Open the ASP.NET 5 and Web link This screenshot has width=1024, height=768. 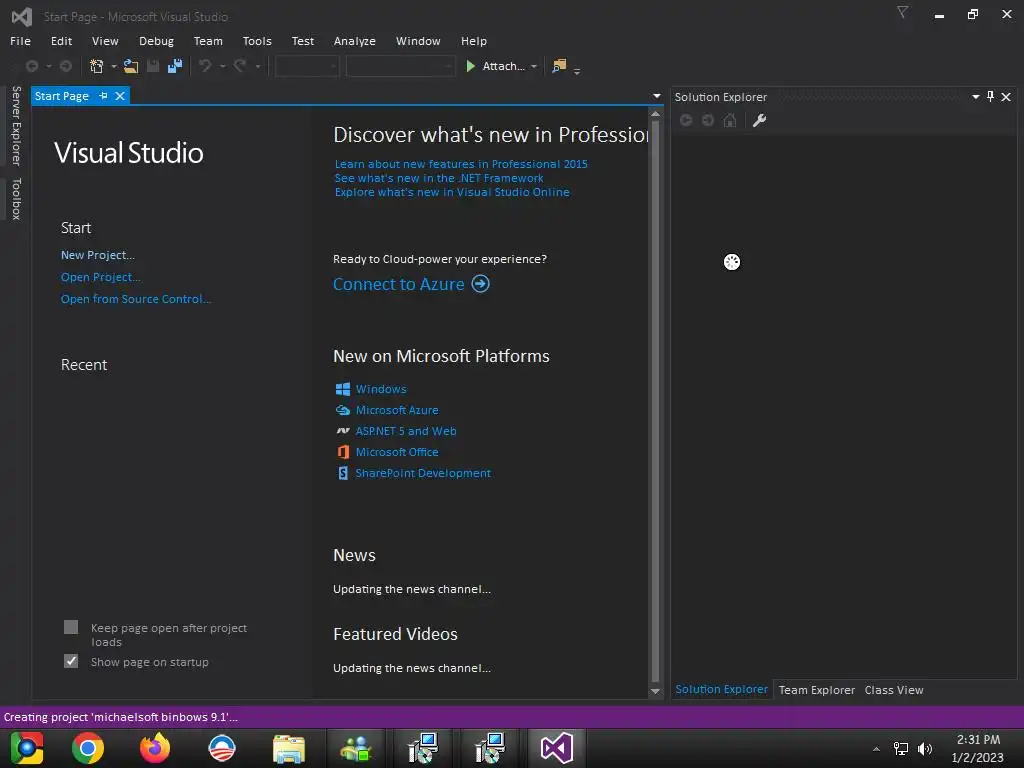pyautogui.click(x=406, y=431)
